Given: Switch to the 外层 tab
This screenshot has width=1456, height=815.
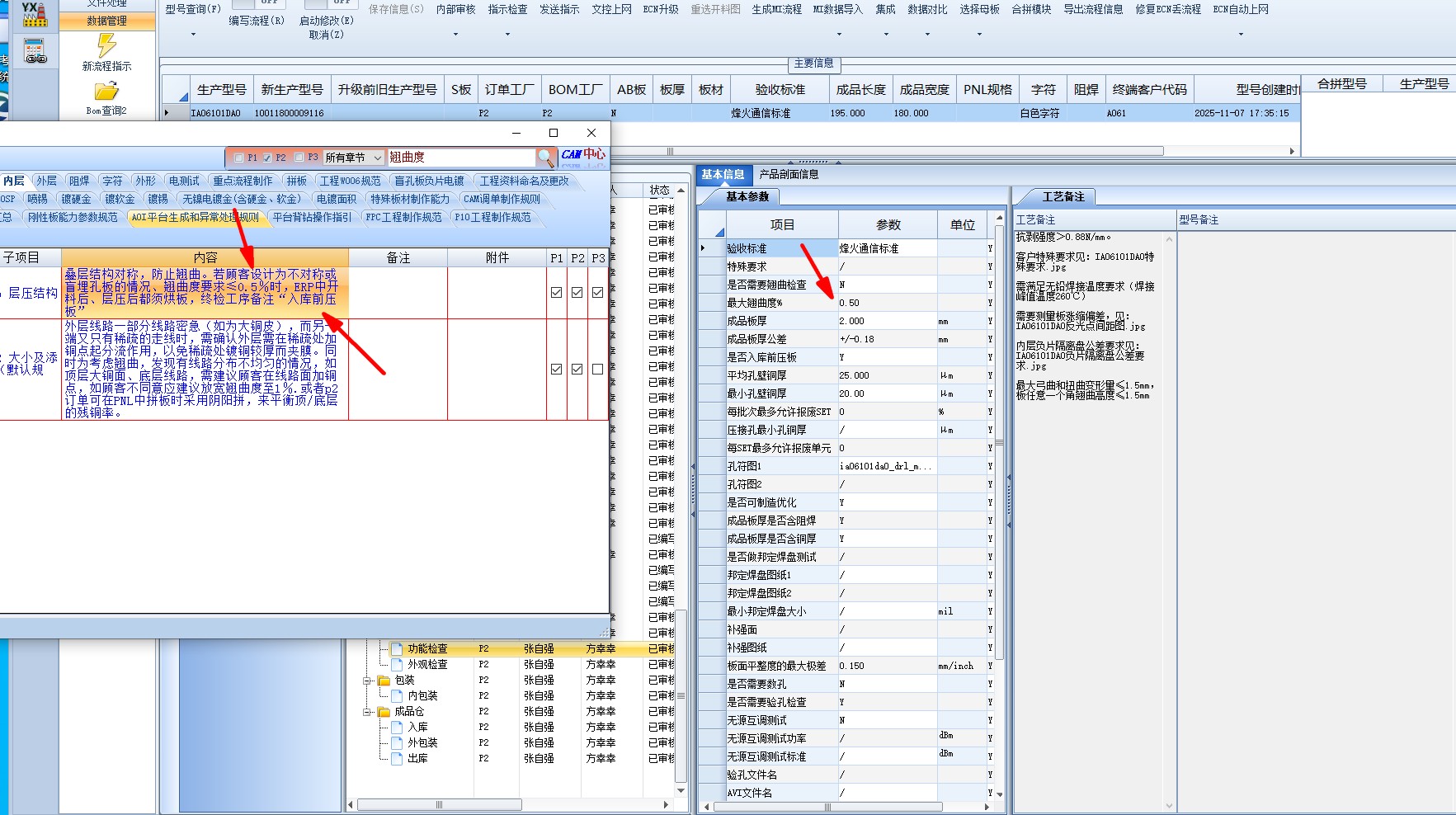Looking at the screenshot, I should (46, 181).
